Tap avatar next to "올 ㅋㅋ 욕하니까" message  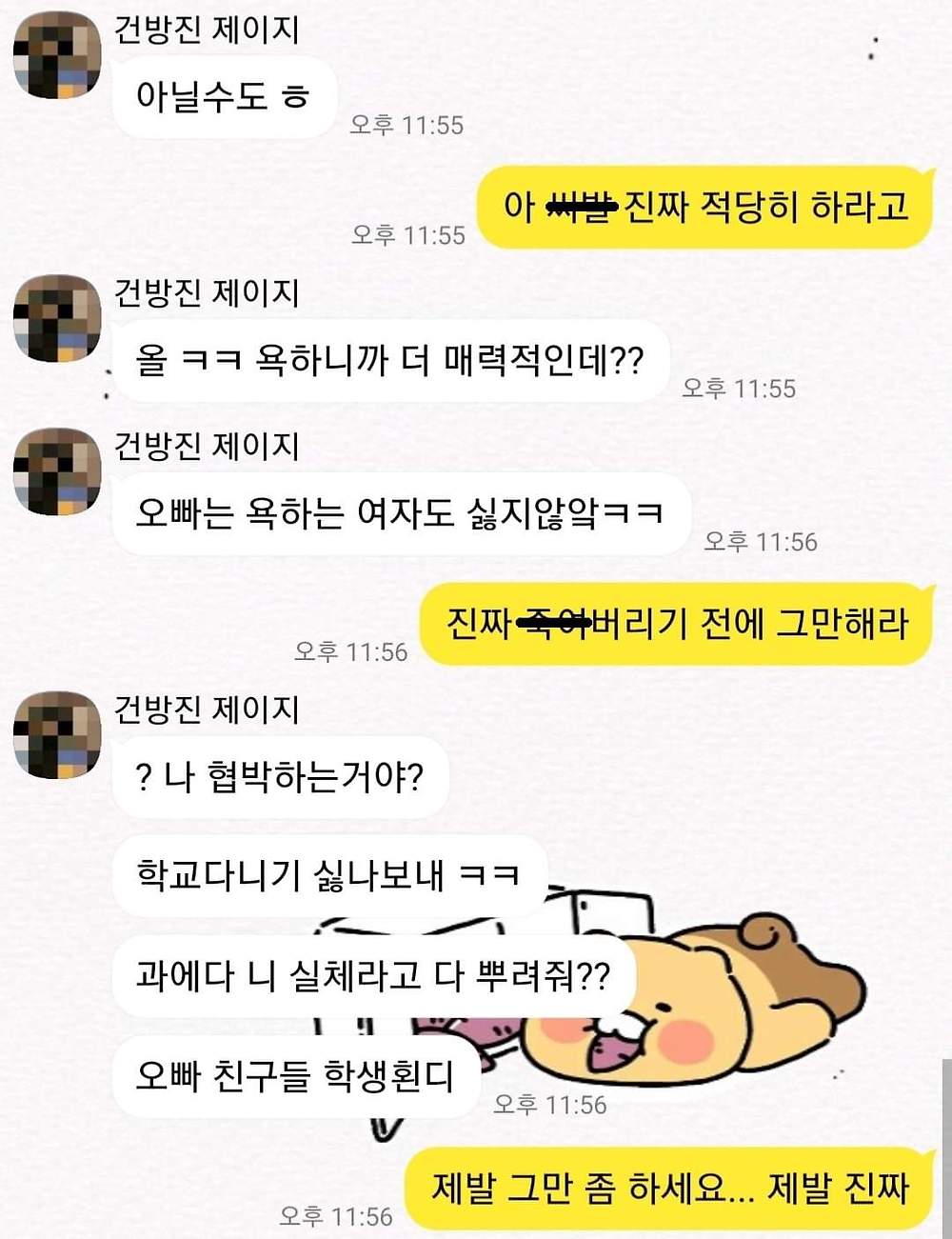(57, 319)
